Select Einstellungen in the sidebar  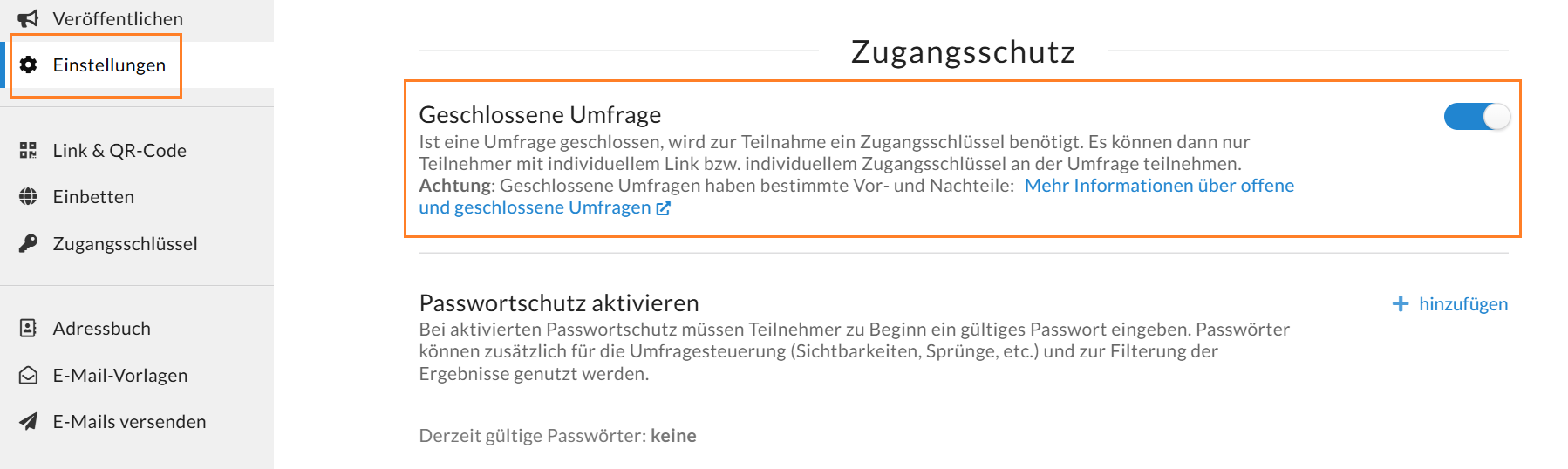(109, 65)
